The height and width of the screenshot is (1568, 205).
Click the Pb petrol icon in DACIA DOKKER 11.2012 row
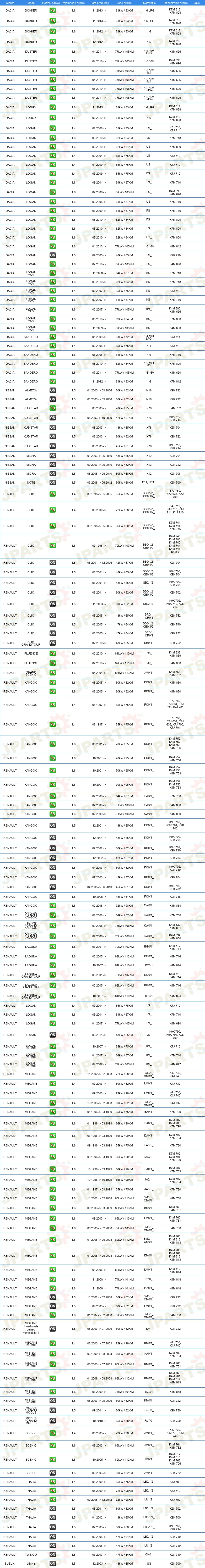pos(52,32)
